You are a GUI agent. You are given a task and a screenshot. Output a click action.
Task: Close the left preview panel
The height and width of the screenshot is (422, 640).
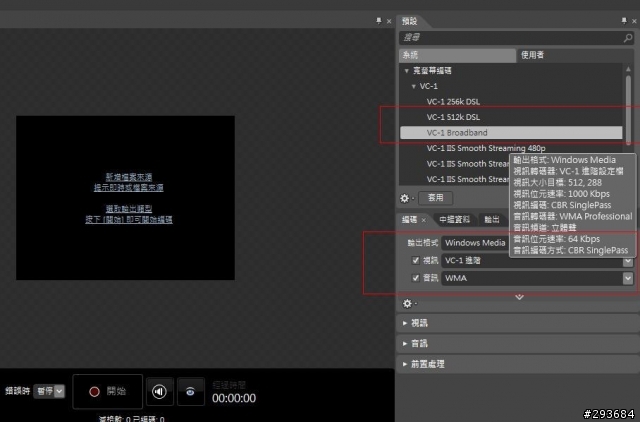(389, 21)
